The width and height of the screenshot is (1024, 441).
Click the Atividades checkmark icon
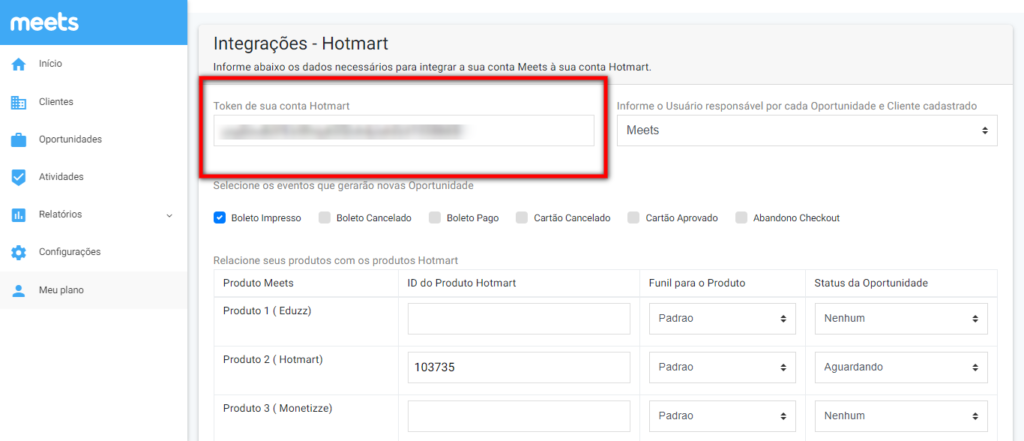(x=19, y=177)
